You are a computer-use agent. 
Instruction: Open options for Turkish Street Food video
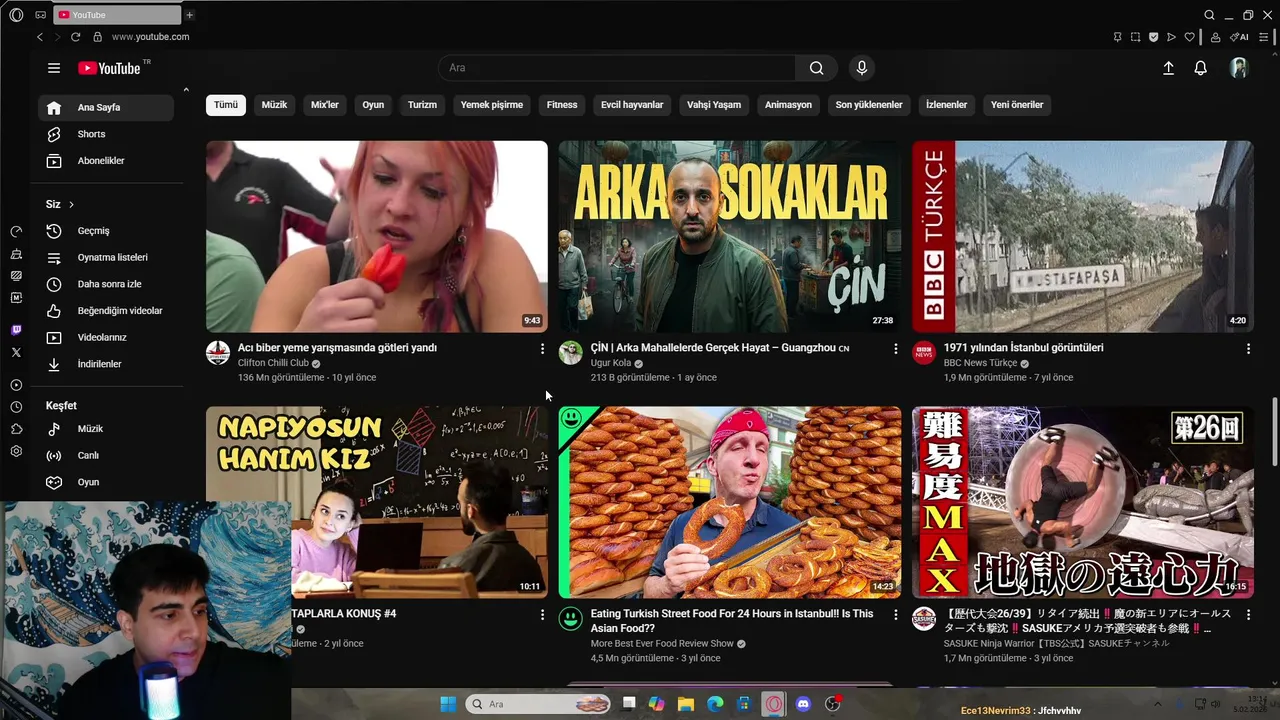pyautogui.click(x=895, y=615)
